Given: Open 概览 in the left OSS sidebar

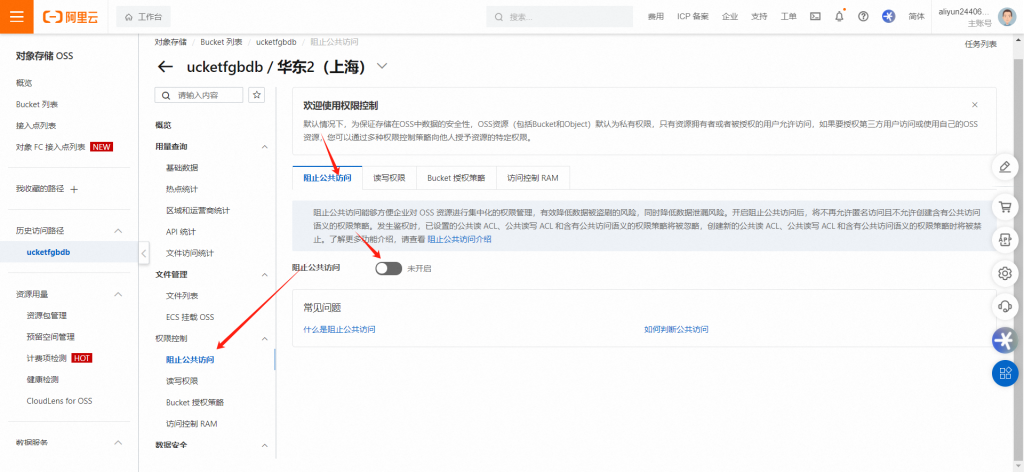Looking at the screenshot, I should coord(24,83).
